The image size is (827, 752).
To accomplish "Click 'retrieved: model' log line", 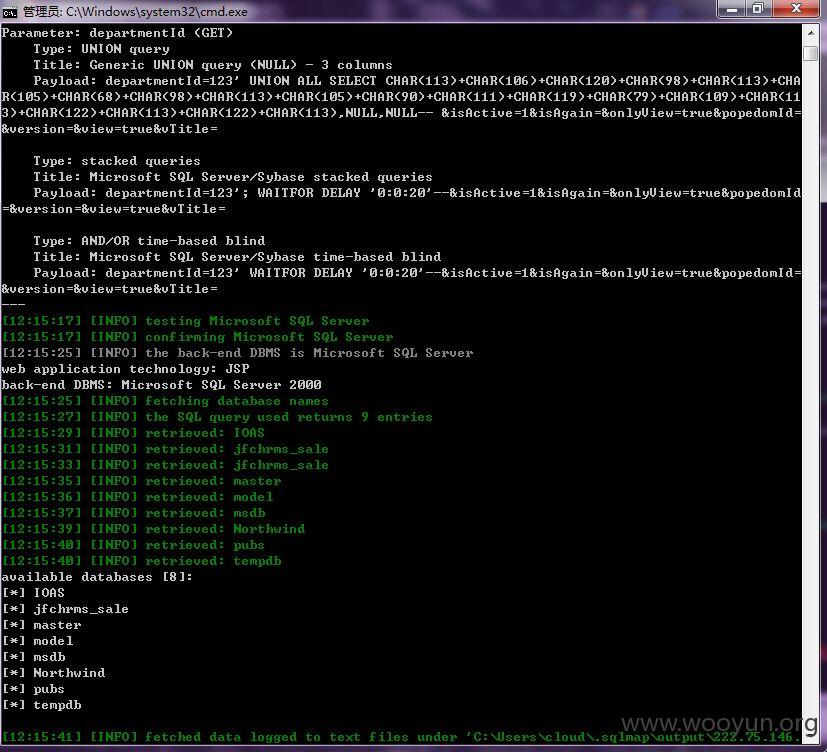I will tap(138, 497).
